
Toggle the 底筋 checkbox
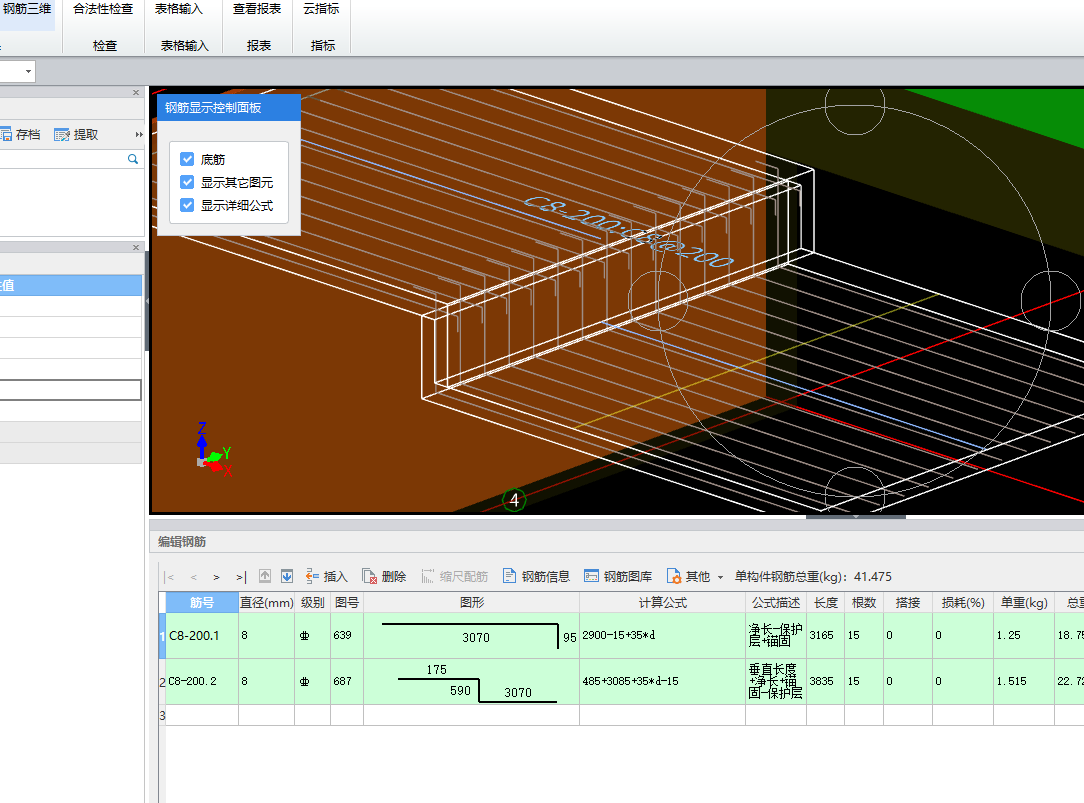(187, 160)
